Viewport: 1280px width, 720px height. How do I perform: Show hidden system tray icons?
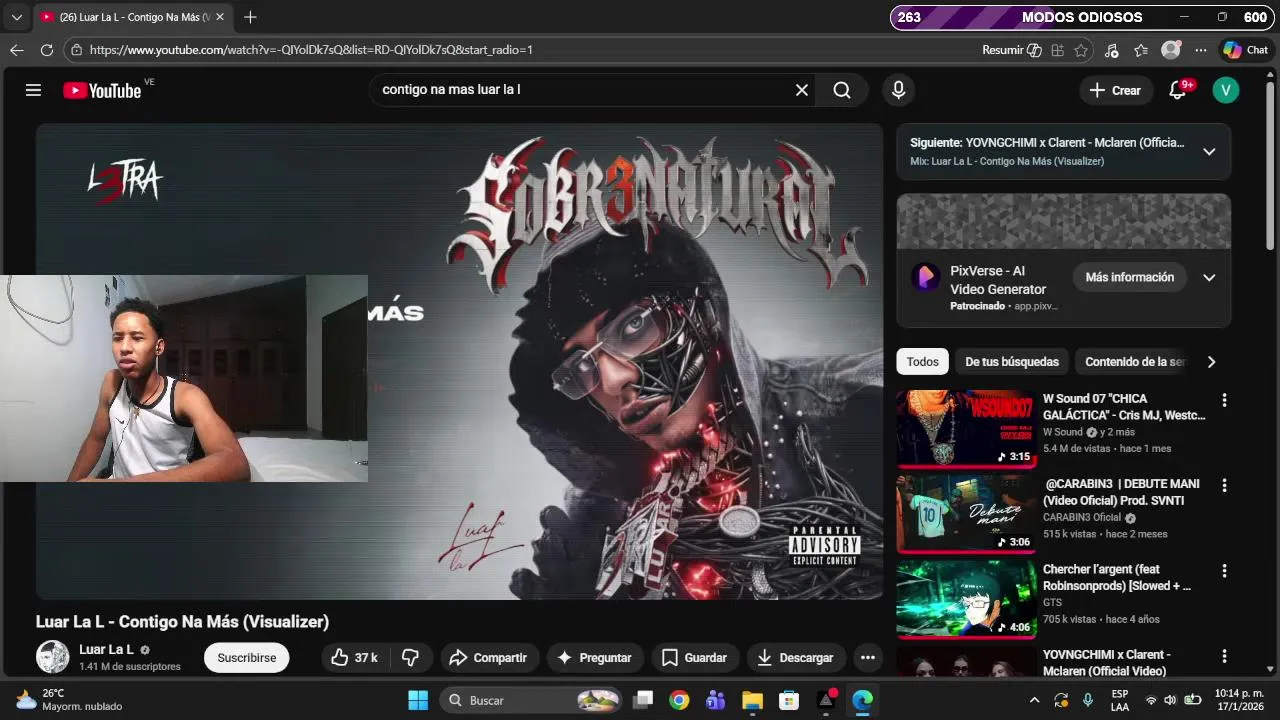point(1034,700)
